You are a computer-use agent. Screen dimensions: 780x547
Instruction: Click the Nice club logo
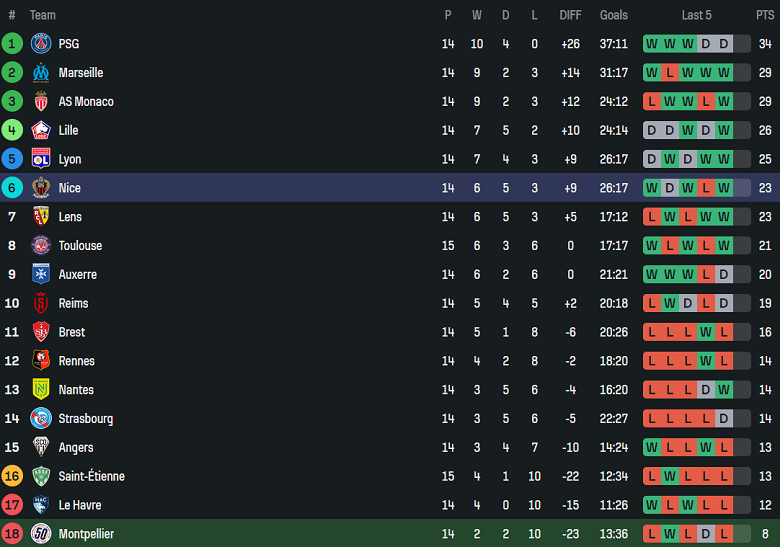pyautogui.click(x=41, y=188)
